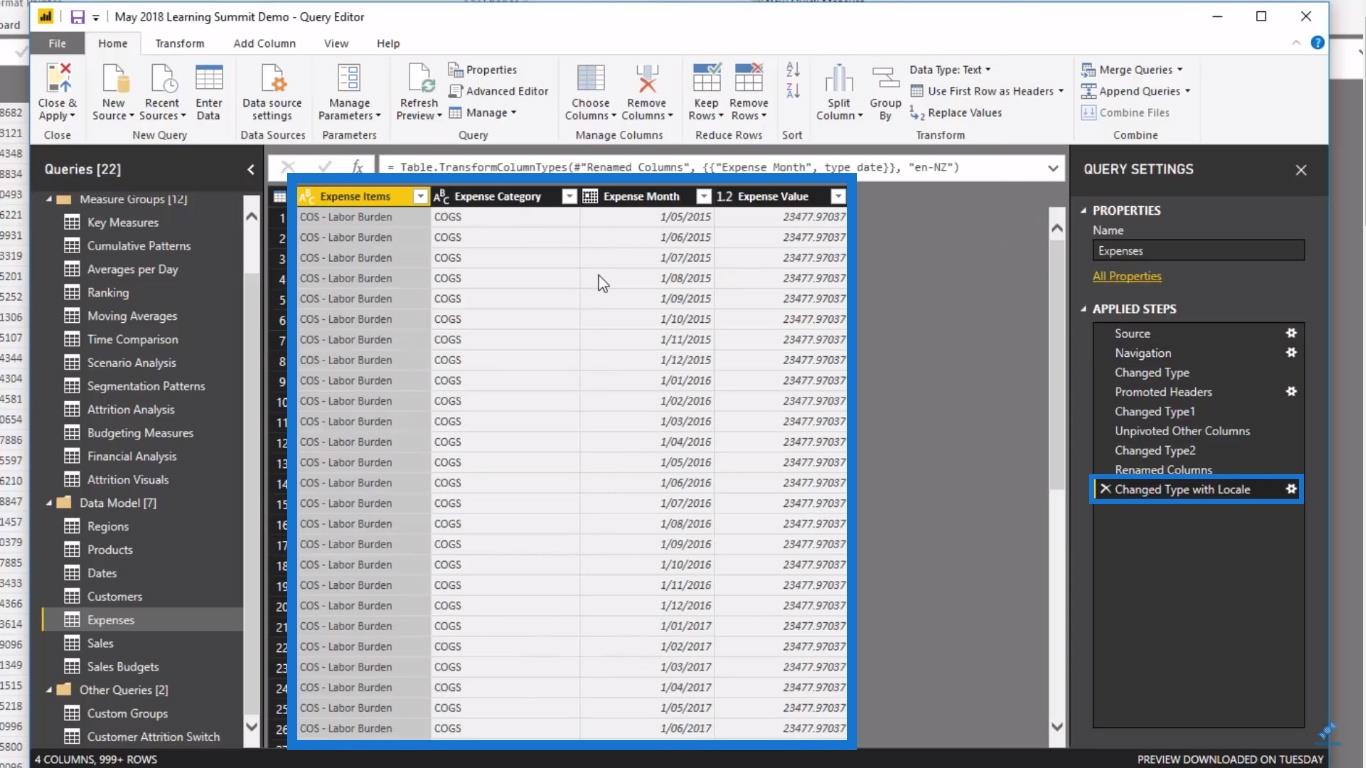Click the gear icon next to Source step

pyautogui.click(x=1291, y=333)
